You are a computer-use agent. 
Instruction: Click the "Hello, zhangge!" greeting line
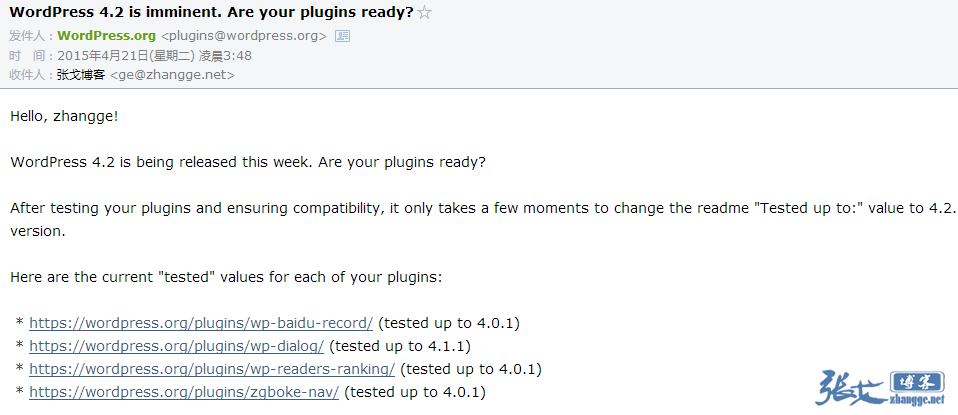click(64, 116)
